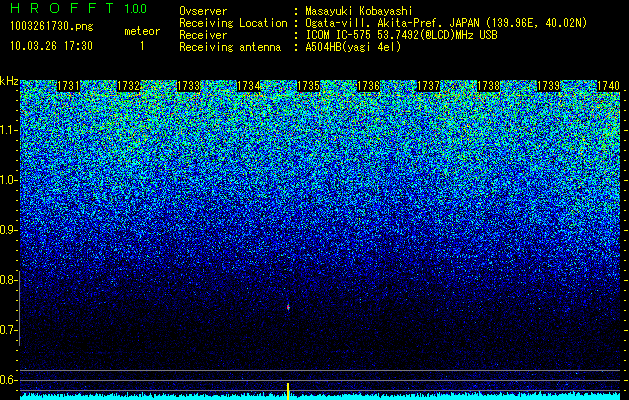Click the ICOM IC-575 receiver description
Screen dimensions: 629x400
(401, 35)
